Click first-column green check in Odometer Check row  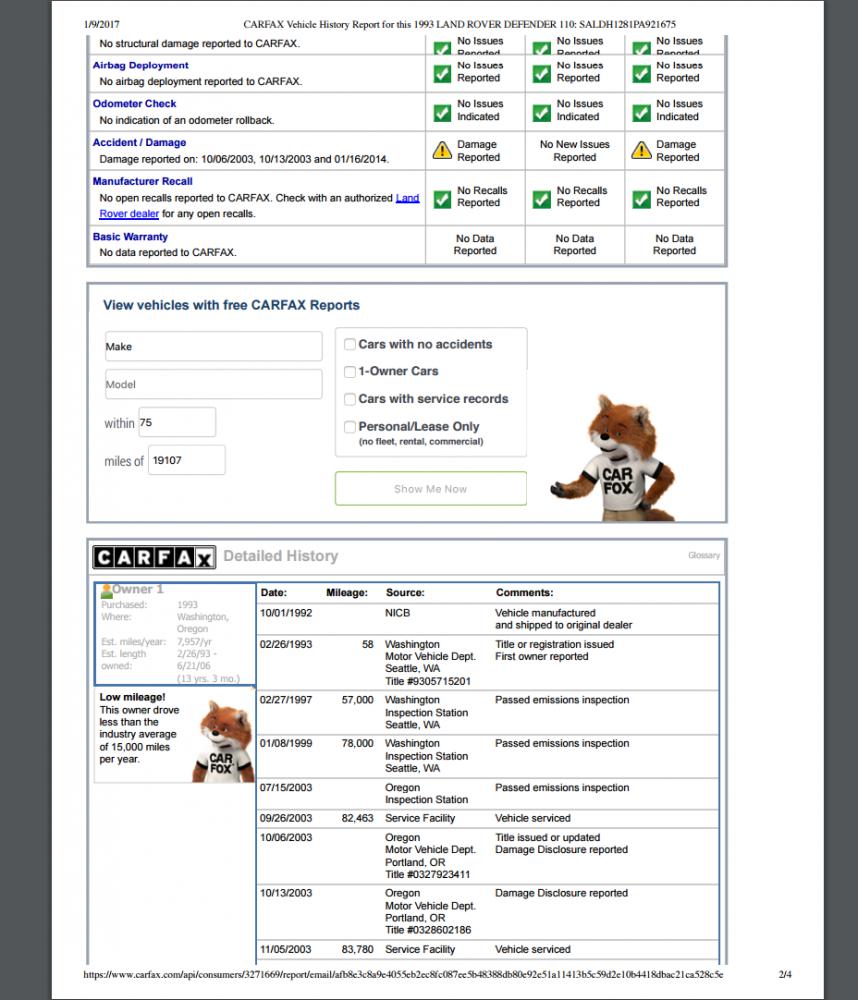click(x=442, y=113)
